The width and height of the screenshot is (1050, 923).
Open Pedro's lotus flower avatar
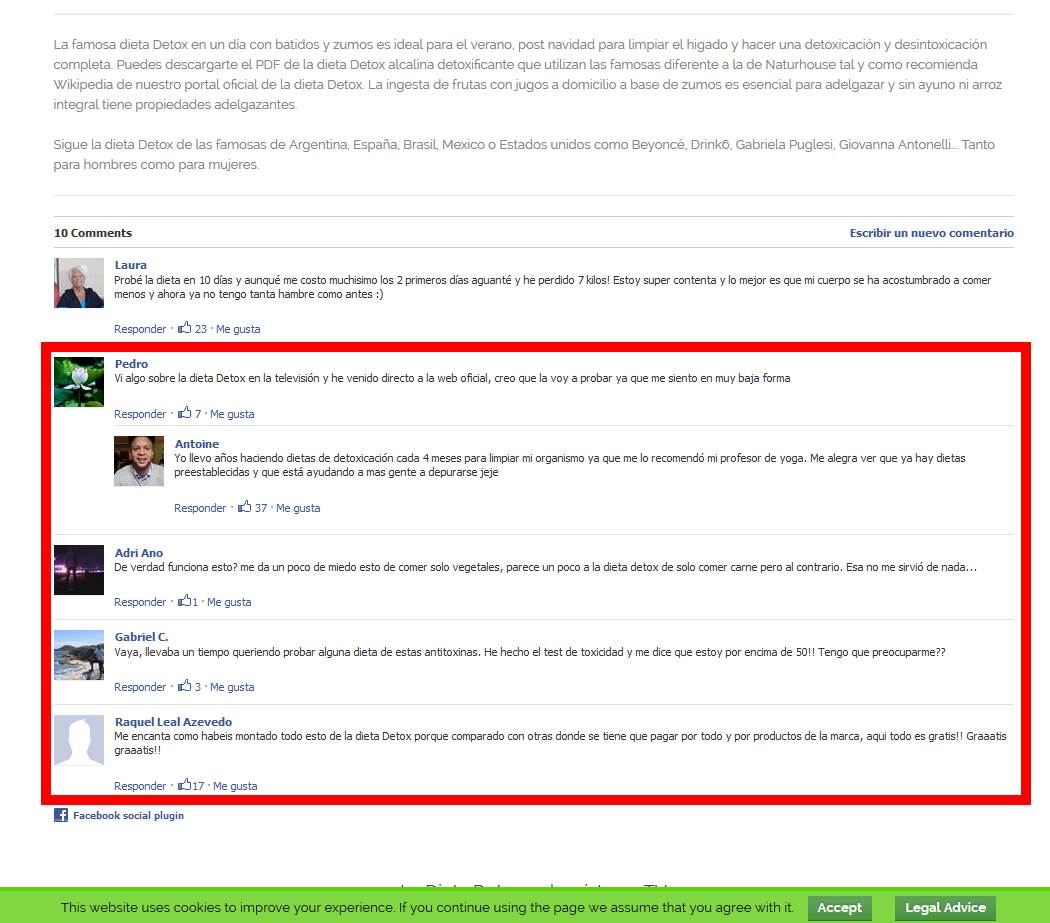pyautogui.click(x=79, y=382)
